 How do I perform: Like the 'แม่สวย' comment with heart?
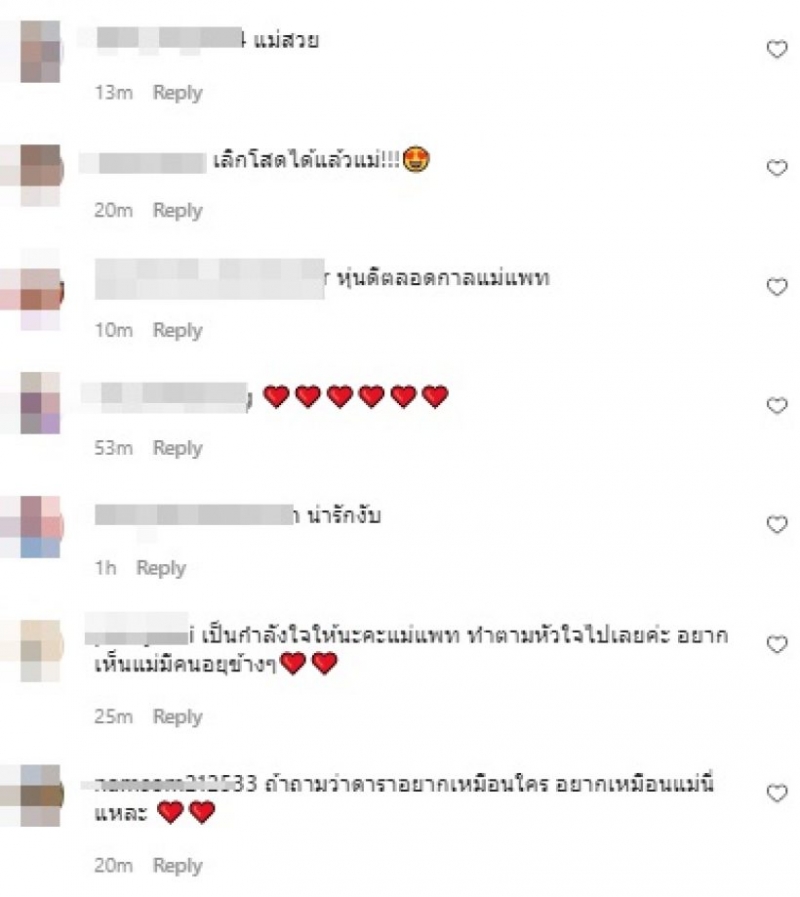(777, 50)
